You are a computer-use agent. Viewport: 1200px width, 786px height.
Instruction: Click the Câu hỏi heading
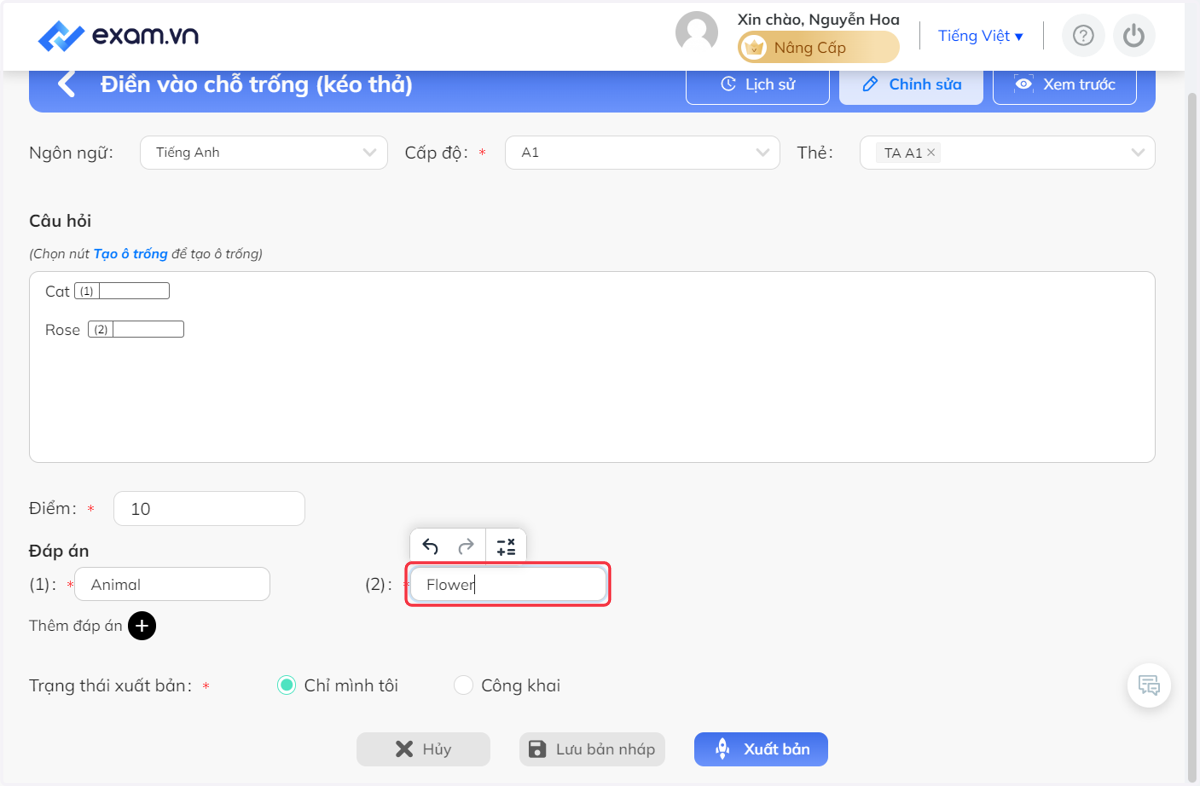click(x=60, y=221)
